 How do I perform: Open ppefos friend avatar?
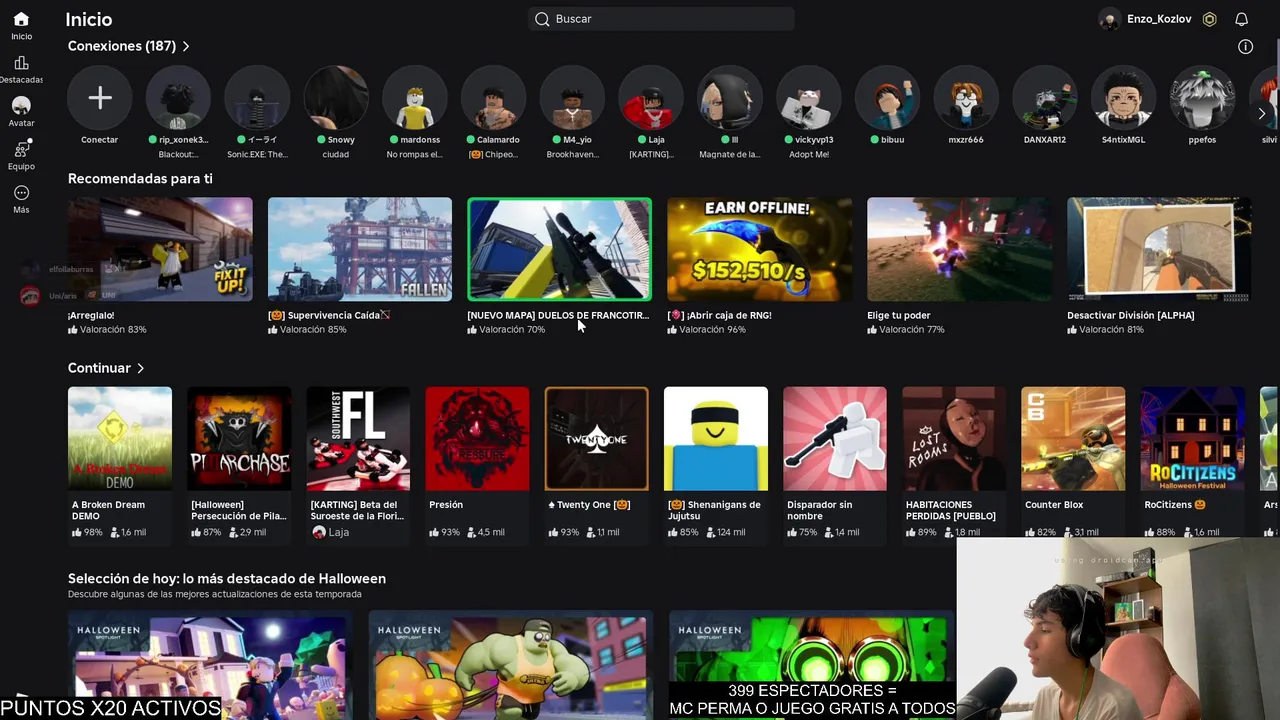pyautogui.click(x=1202, y=98)
